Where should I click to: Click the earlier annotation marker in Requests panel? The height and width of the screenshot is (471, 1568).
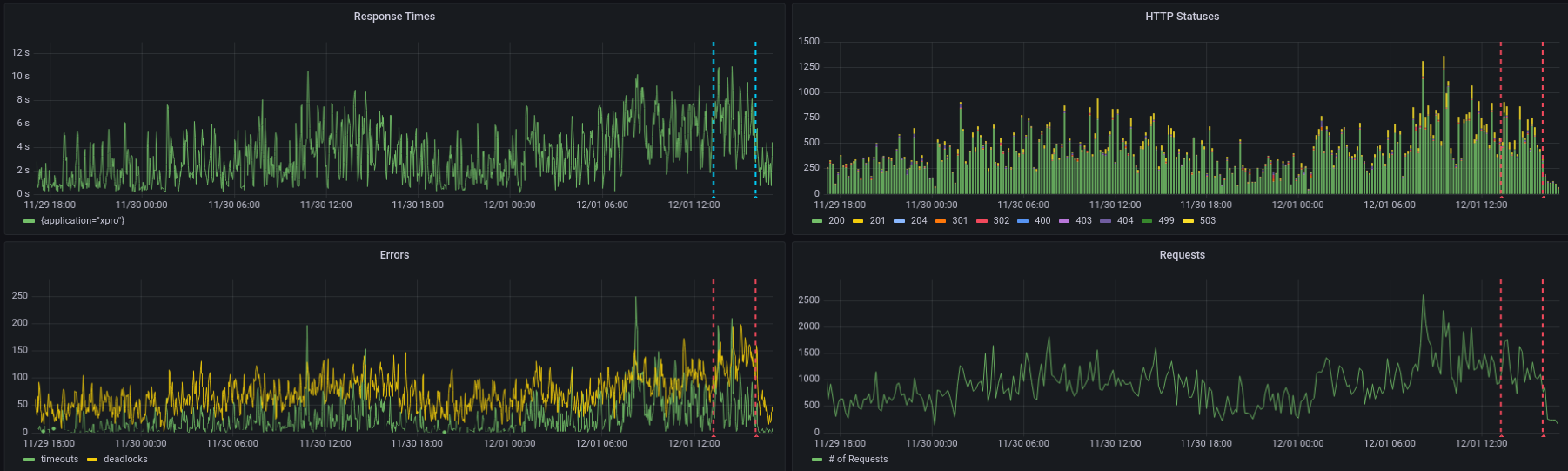tap(1501, 434)
